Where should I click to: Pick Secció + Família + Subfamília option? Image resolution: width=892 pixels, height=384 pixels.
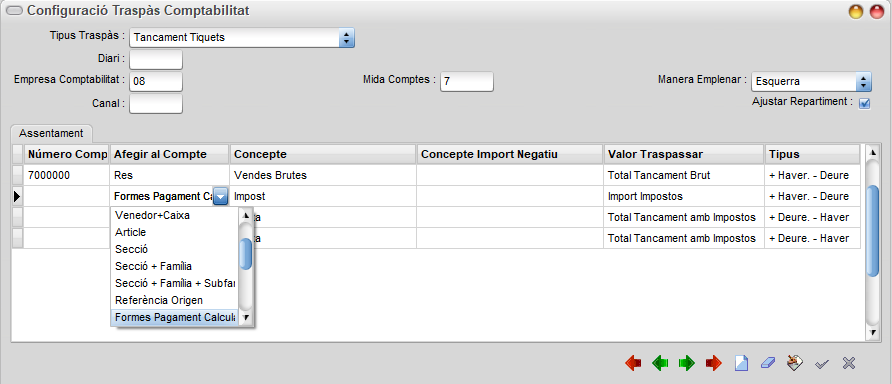(x=174, y=283)
